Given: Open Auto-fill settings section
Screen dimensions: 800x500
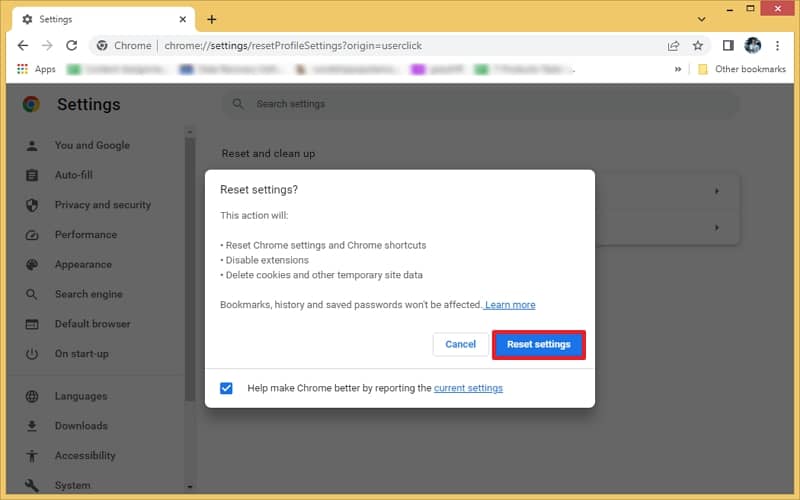Looking at the screenshot, I should 74,175.
